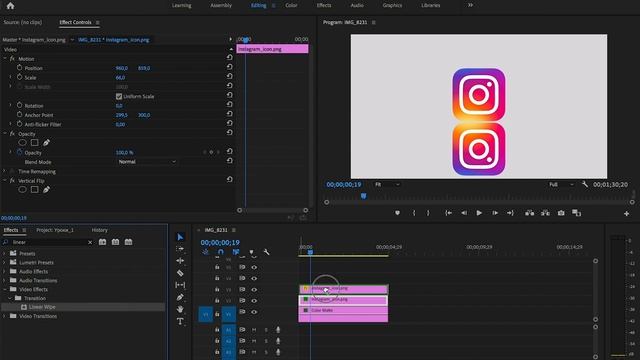Go to the Home screen icon
The width and height of the screenshot is (640, 360).
(10, 6)
